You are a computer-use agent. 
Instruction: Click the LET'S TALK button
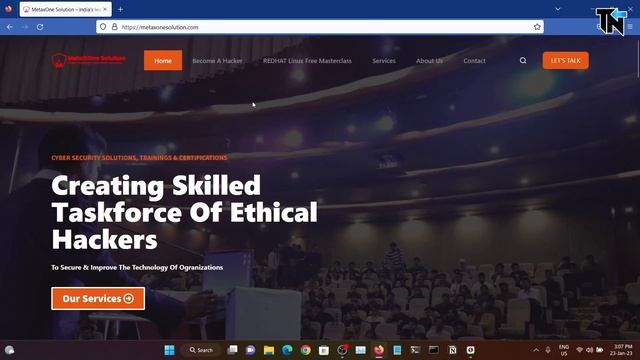pos(565,60)
